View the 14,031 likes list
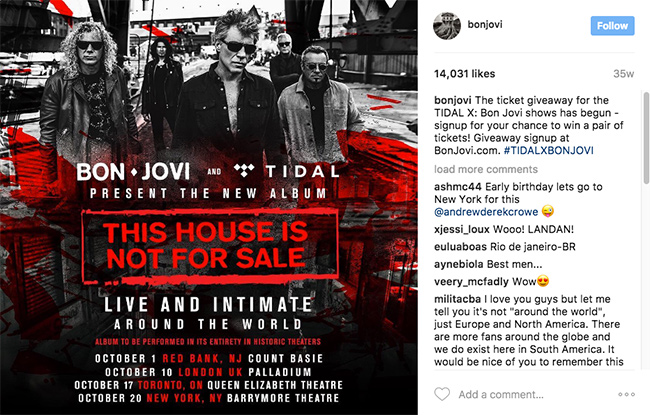The width and height of the screenshot is (650, 415). click(464, 74)
